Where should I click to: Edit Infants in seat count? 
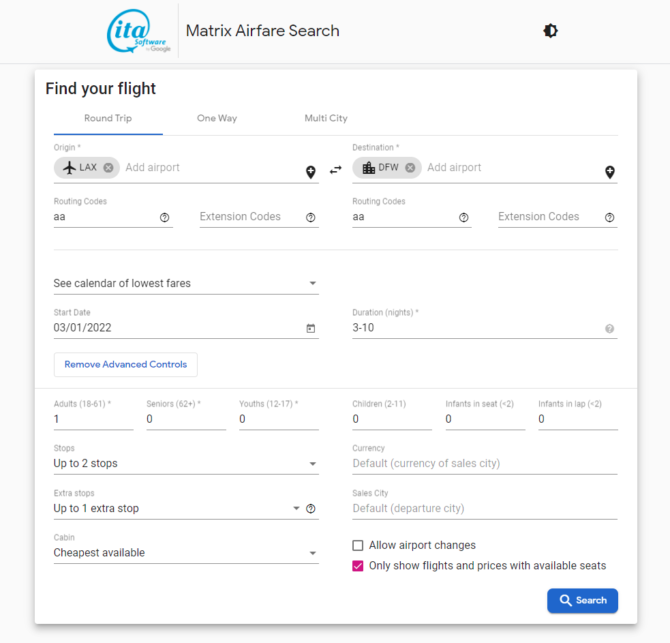485,419
